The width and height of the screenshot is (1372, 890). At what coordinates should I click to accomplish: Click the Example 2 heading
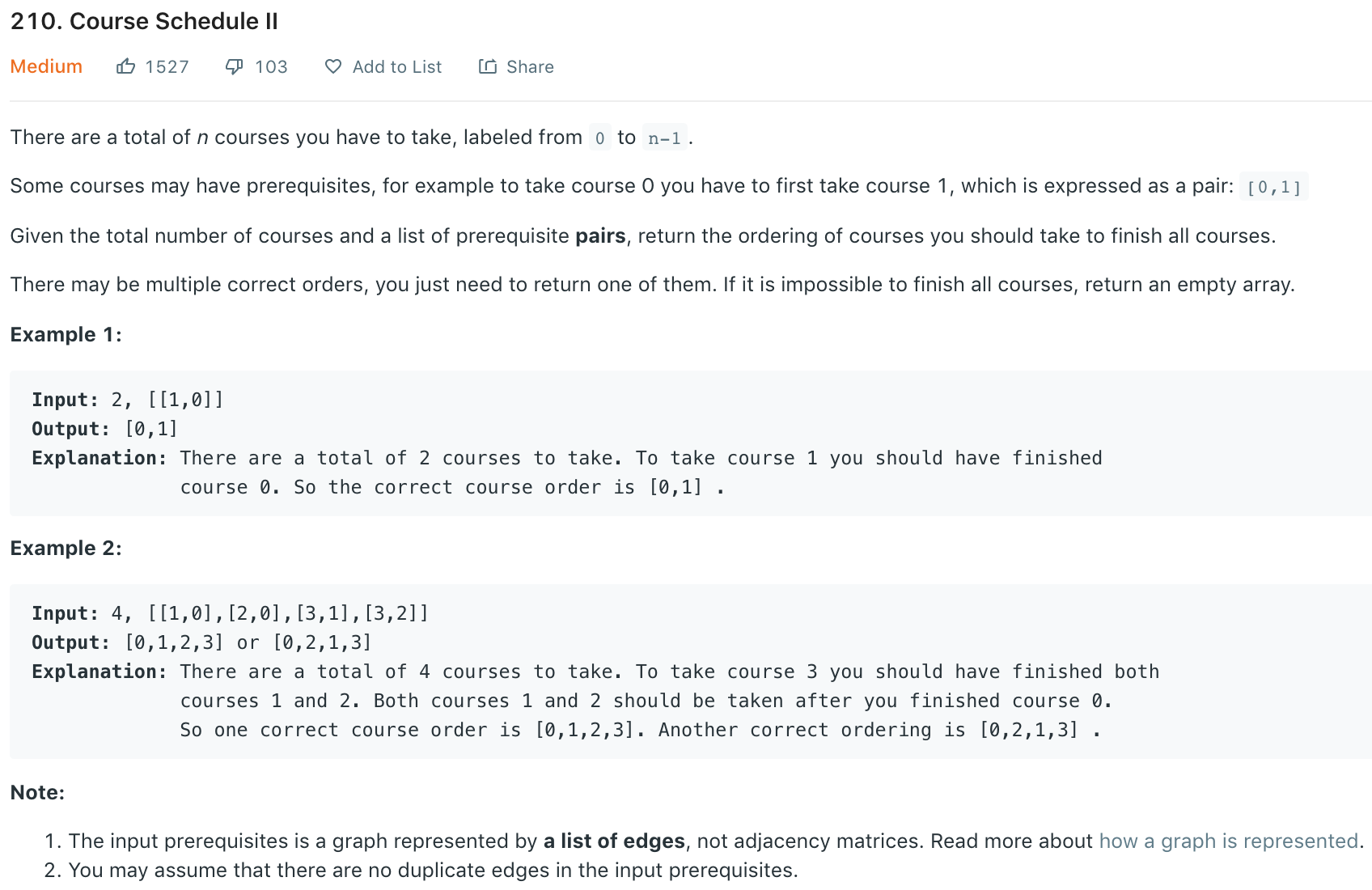[66, 549]
